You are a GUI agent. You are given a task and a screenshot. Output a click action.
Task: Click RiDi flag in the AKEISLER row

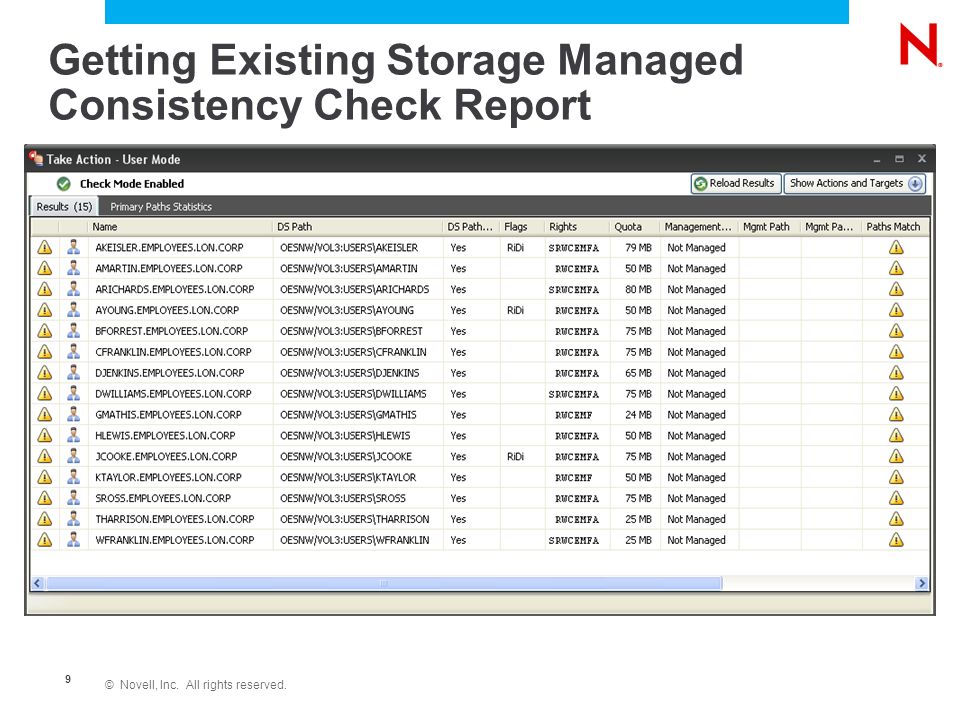click(516, 247)
